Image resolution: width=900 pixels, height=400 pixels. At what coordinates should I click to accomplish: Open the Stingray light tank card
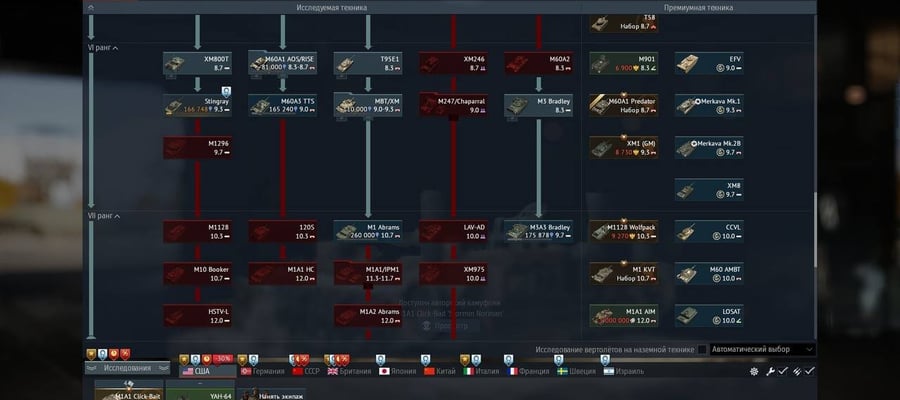[197, 106]
